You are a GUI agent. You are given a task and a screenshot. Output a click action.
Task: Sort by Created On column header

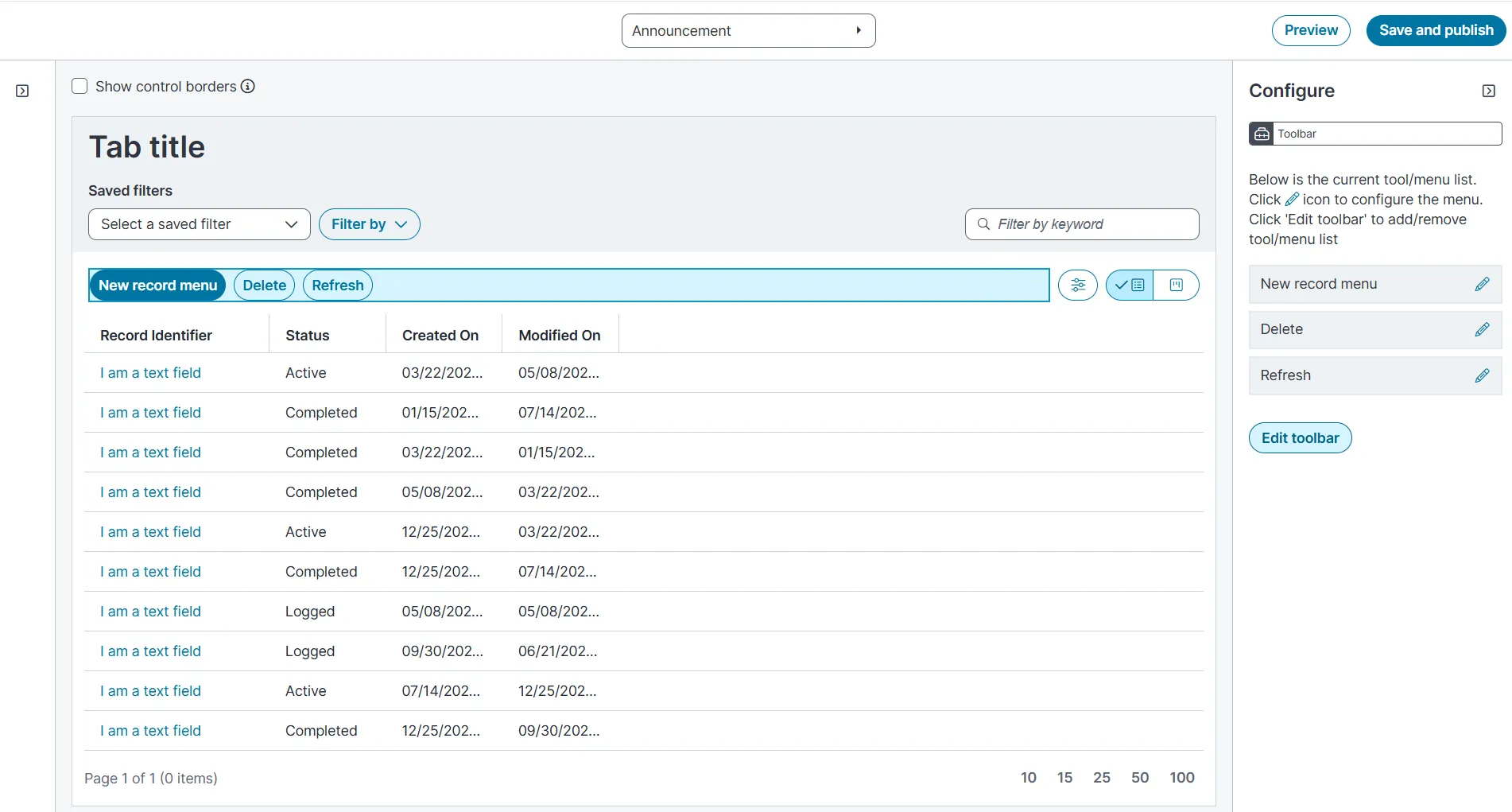click(x=440, y=336)
